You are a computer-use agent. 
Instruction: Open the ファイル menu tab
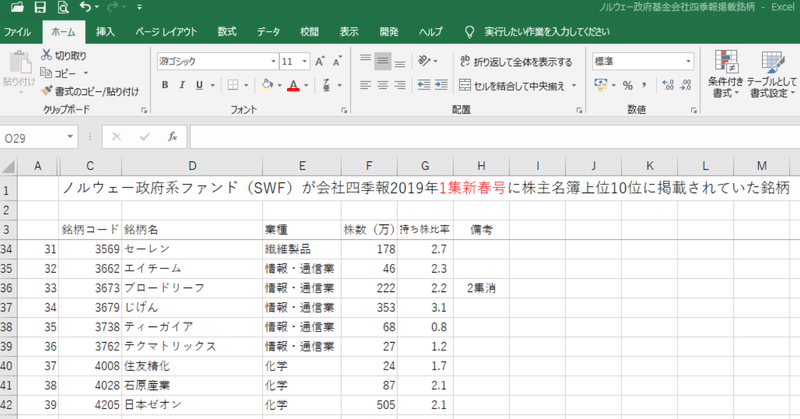tap(17, 32)
